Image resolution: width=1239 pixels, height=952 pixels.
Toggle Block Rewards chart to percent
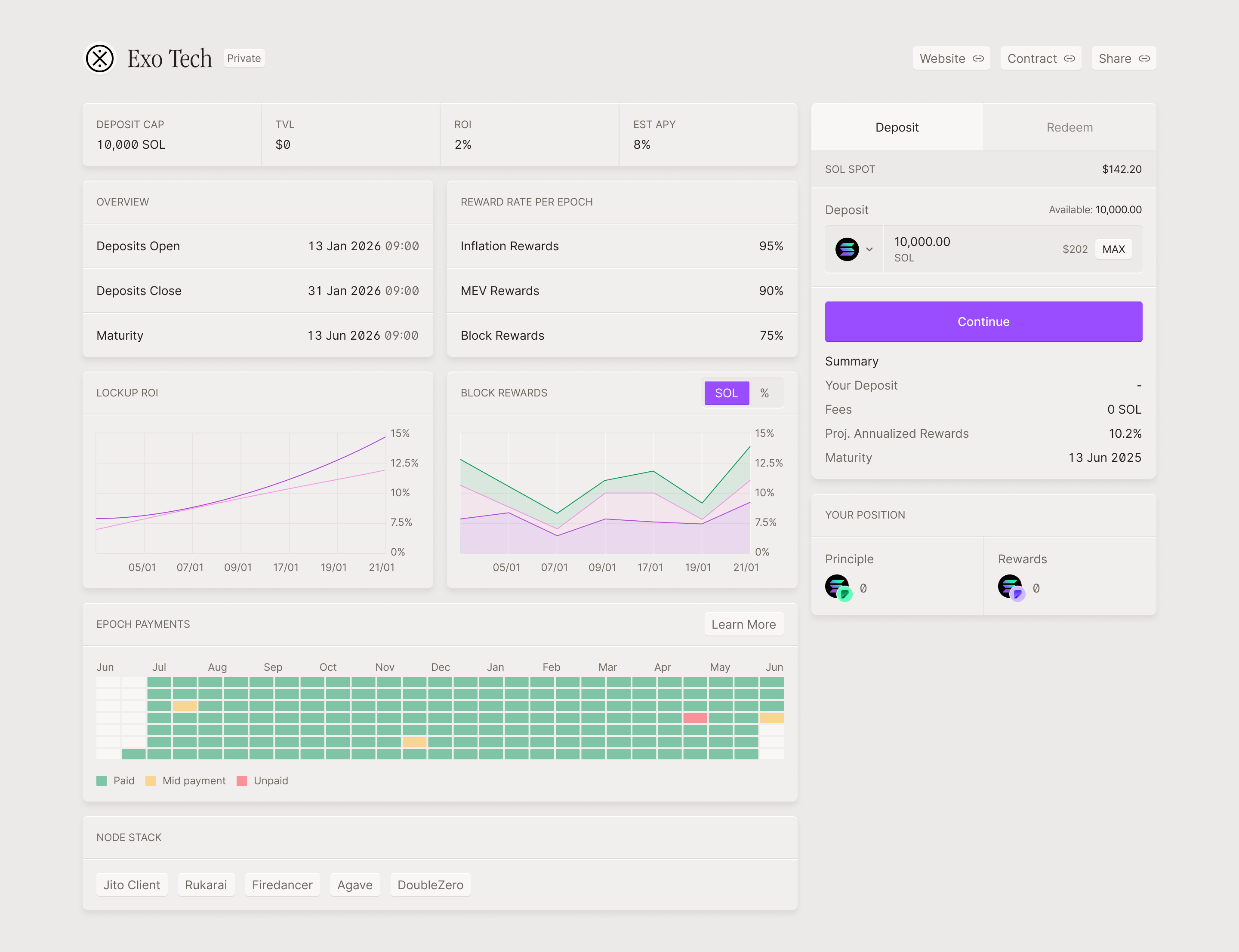[764, 393]
